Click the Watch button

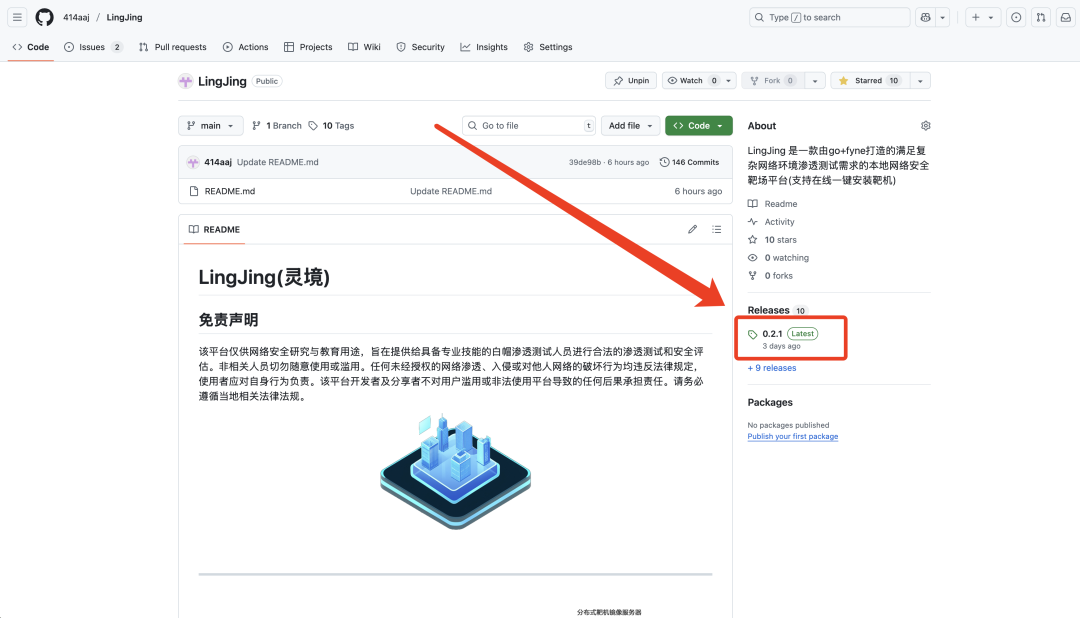692,81
